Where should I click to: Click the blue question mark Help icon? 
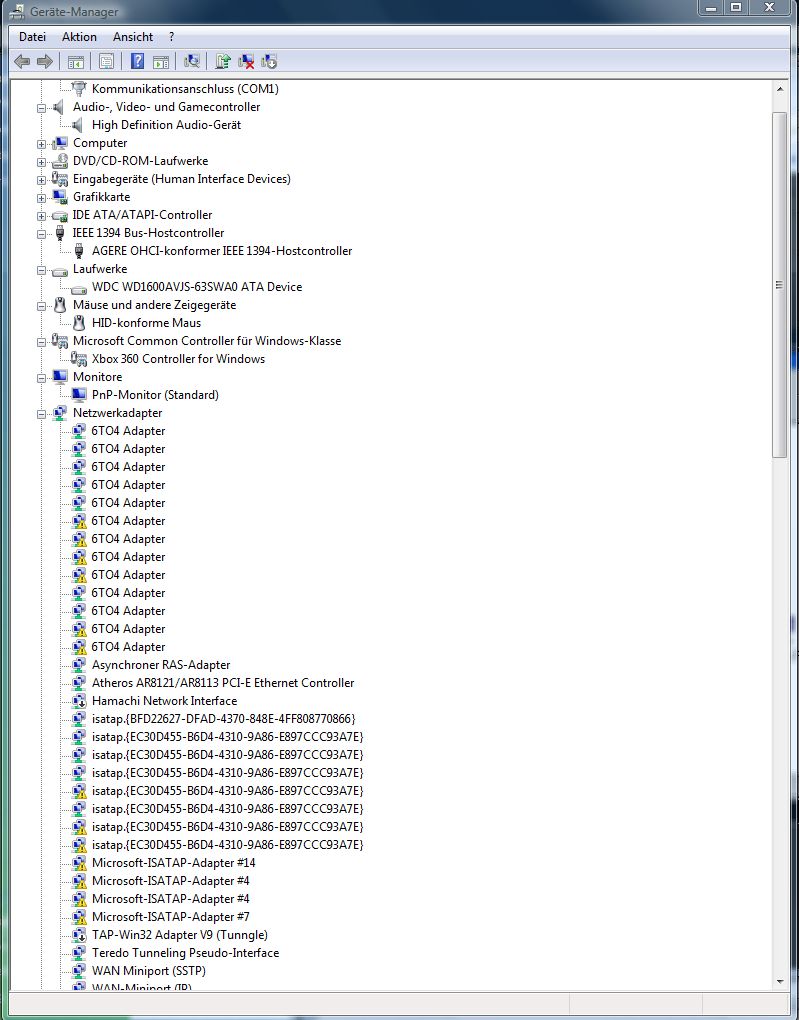pyautogui.click(x=137, y=62)
